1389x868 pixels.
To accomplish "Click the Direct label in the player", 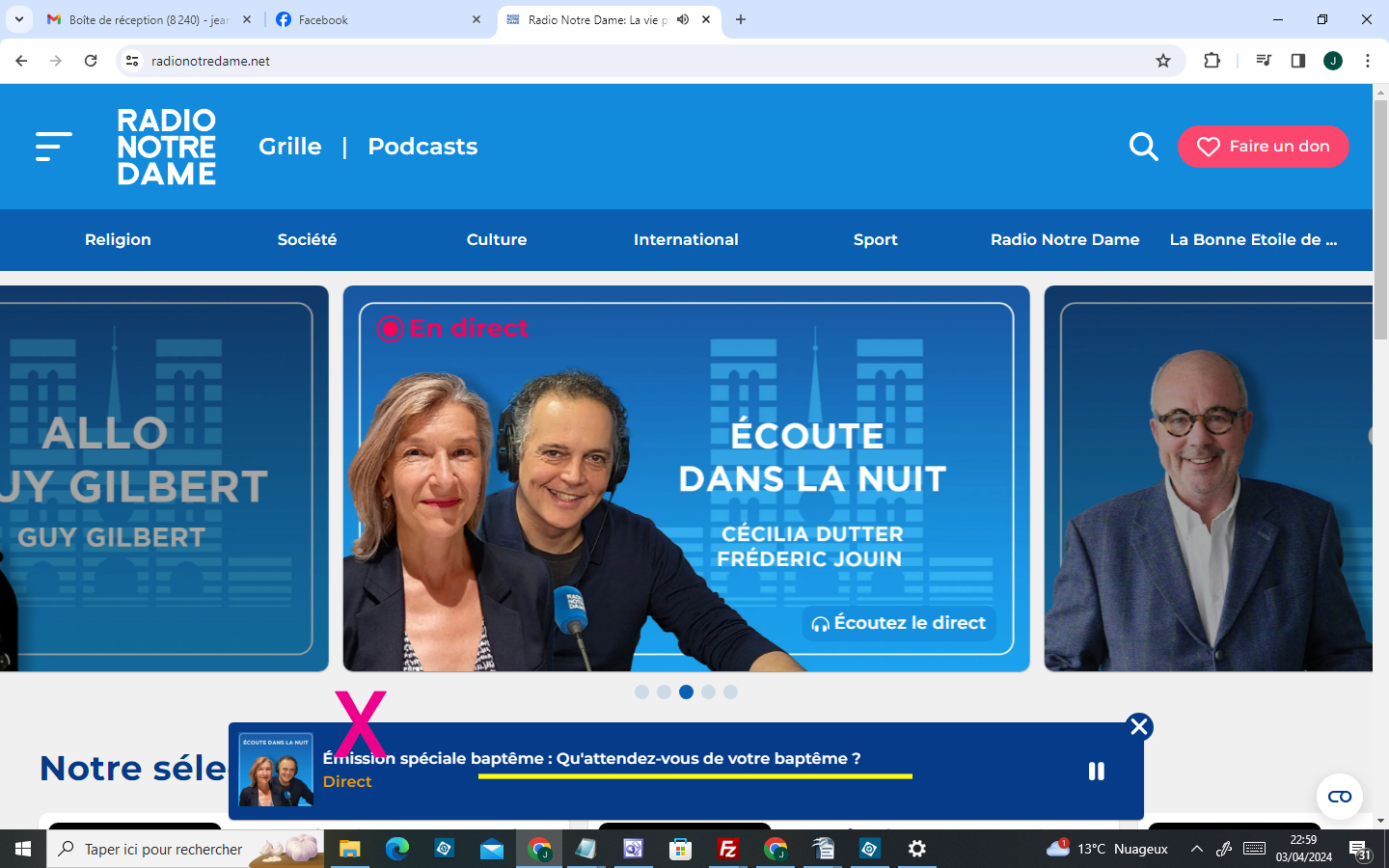I will (347, 781).
